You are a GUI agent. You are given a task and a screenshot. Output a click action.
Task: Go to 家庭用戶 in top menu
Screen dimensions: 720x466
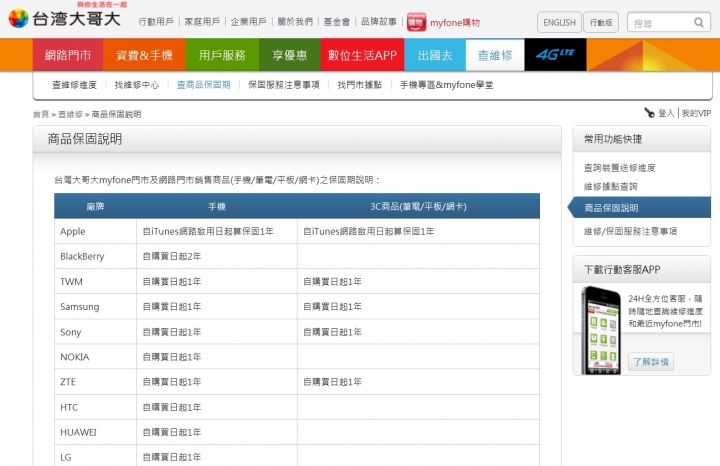tap(202, 22)
